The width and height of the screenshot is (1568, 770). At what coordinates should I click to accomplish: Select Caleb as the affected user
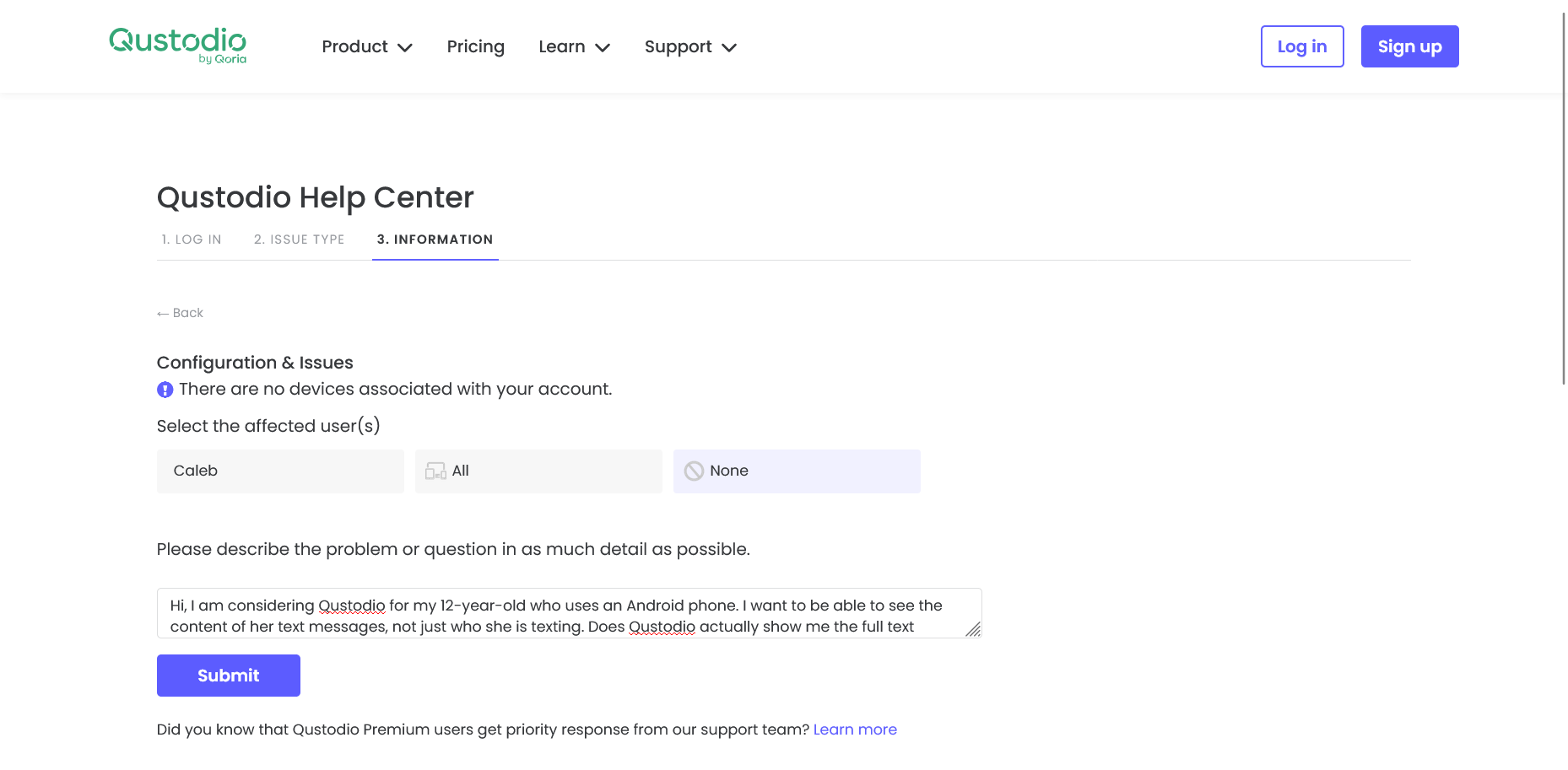[280, 471]
